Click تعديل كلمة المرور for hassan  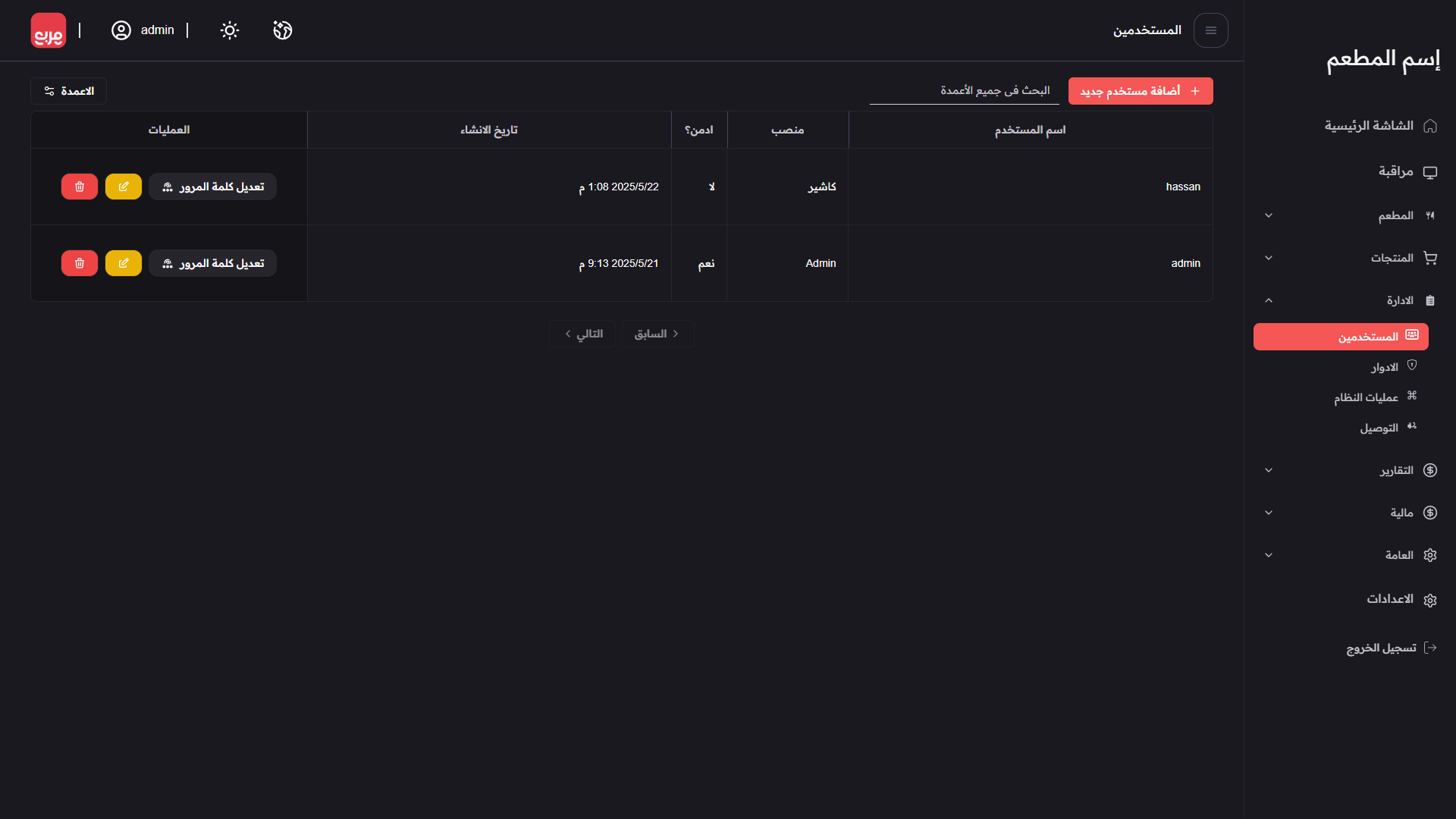click(212, 187)
